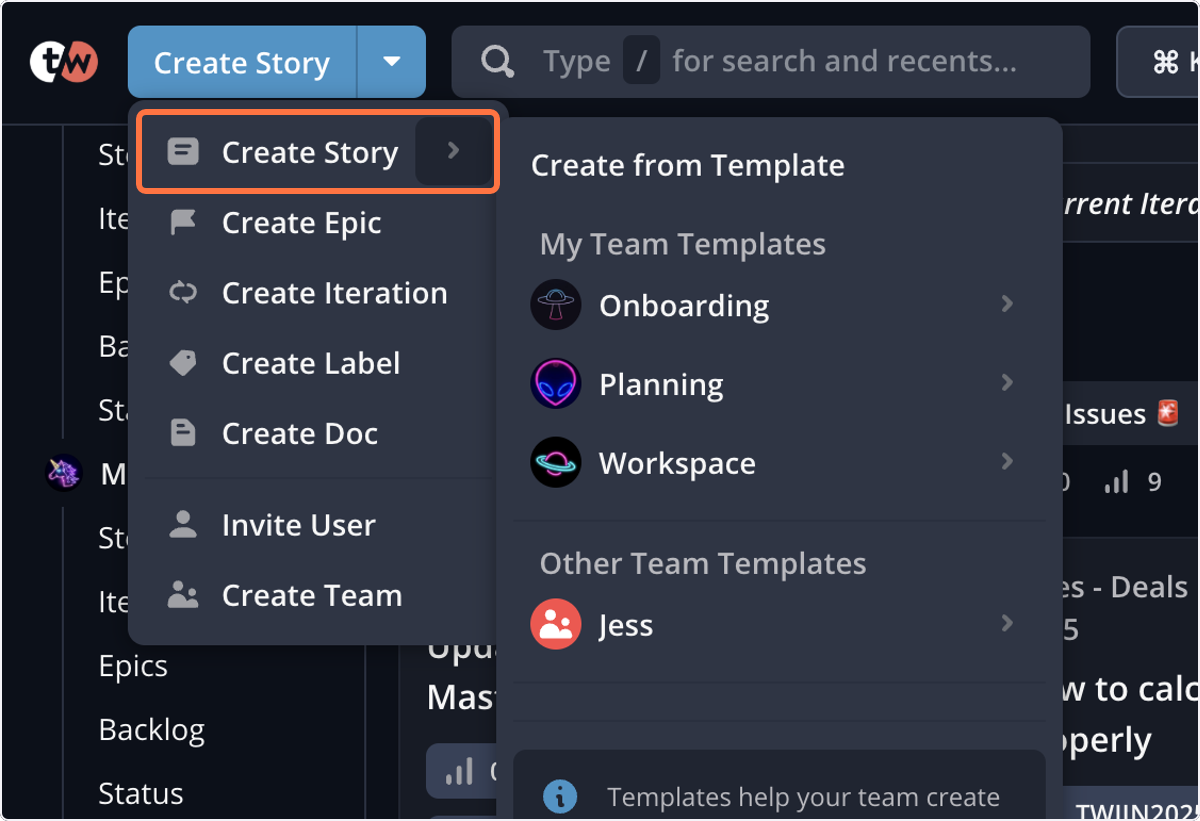Click the alien avatar for Planning

556,384
